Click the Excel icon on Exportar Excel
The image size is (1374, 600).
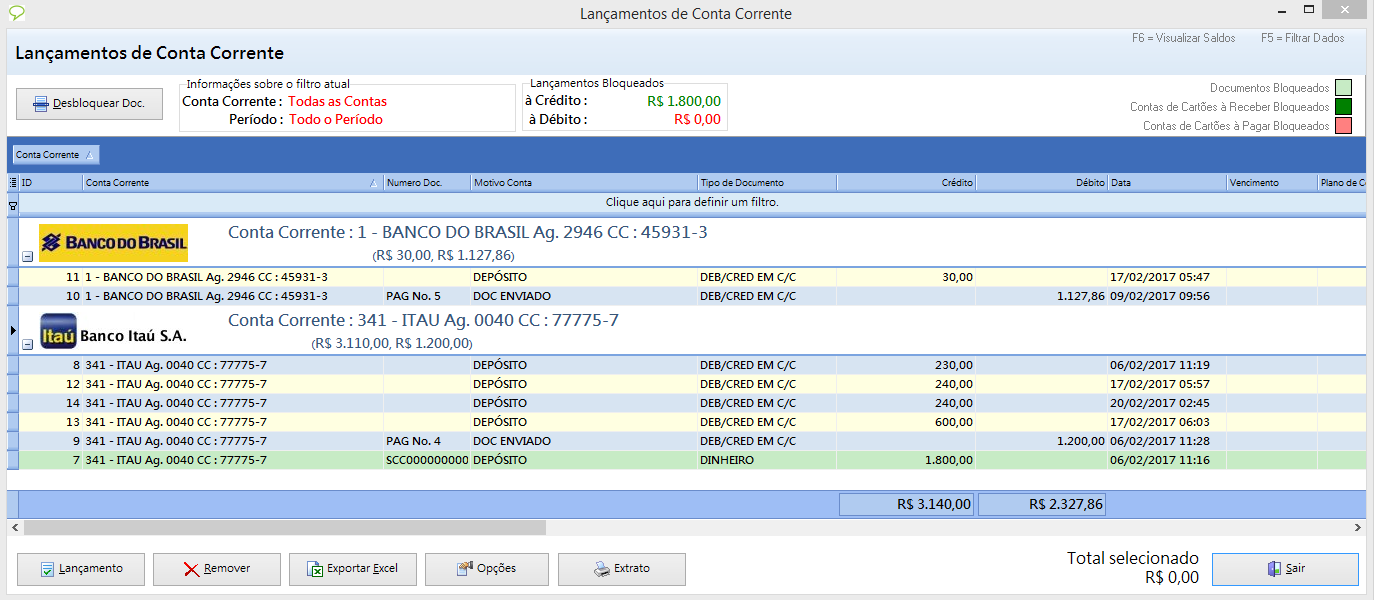point(313,569)
